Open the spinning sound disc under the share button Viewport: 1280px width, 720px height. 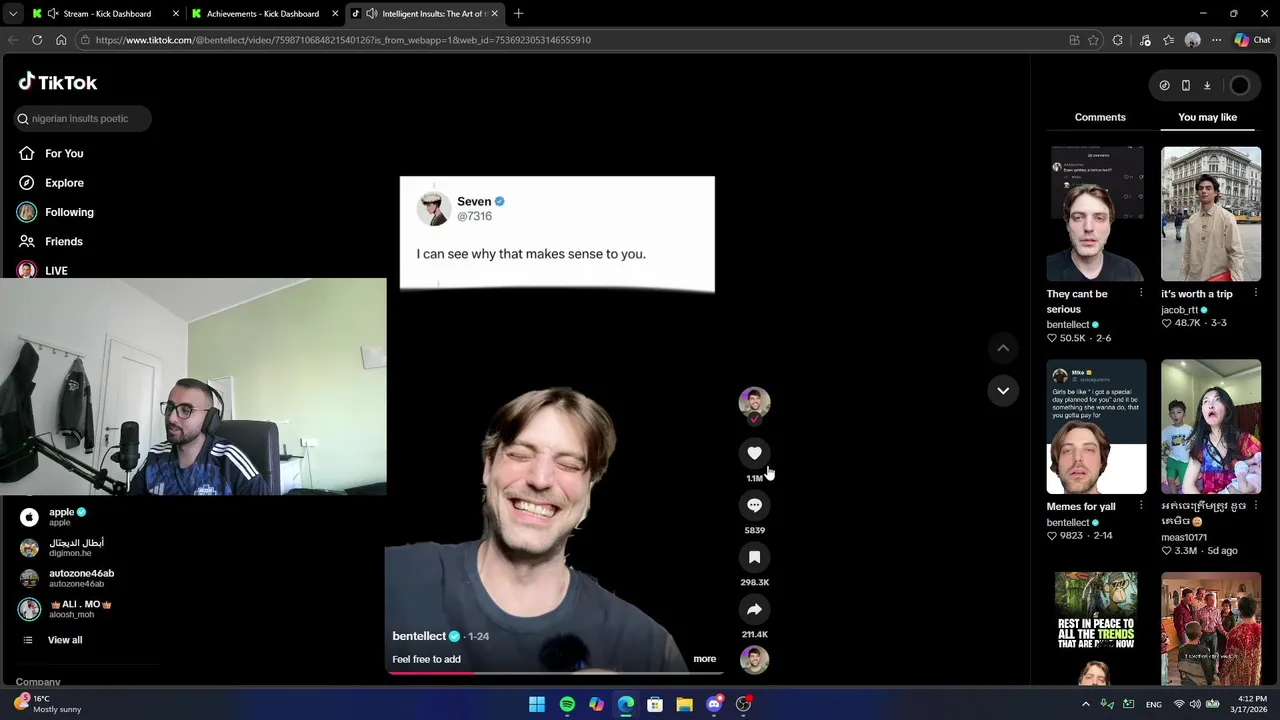[754, 659]
